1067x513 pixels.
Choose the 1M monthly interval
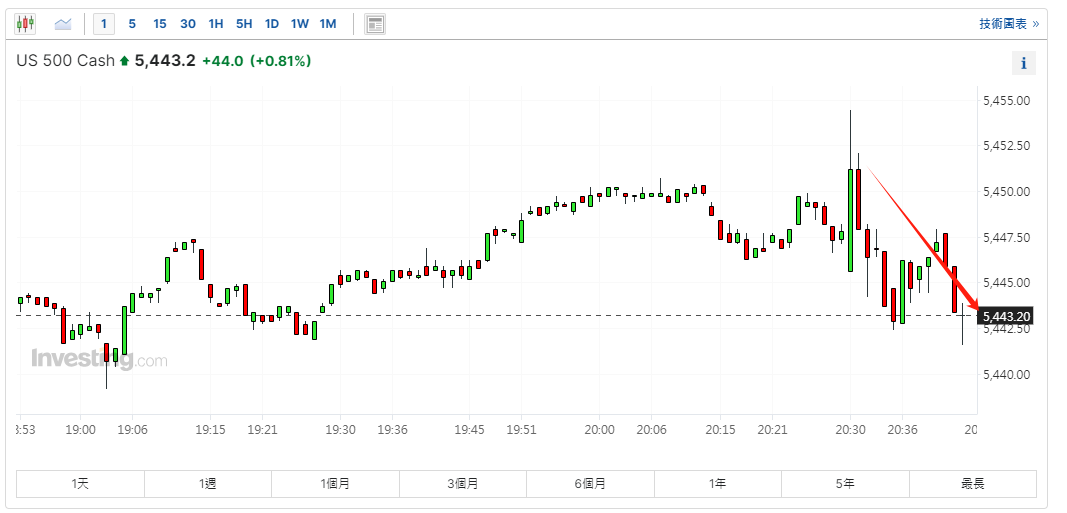coord(328,23)
